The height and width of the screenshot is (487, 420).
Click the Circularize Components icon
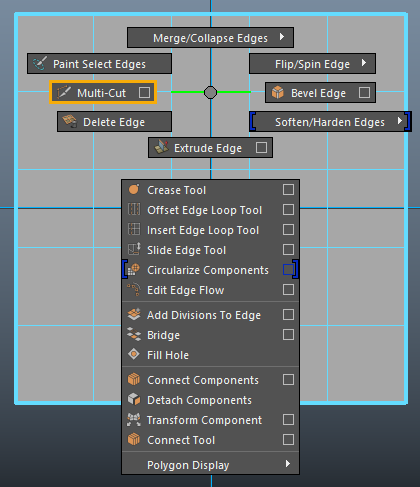click(134, 270)
